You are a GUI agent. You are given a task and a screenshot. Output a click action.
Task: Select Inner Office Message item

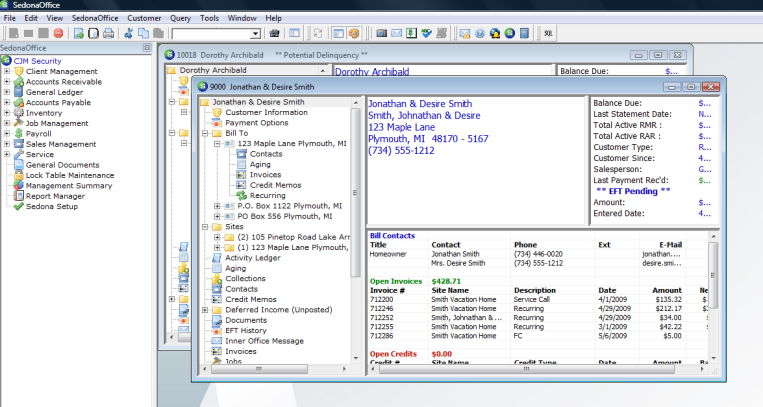264,341
